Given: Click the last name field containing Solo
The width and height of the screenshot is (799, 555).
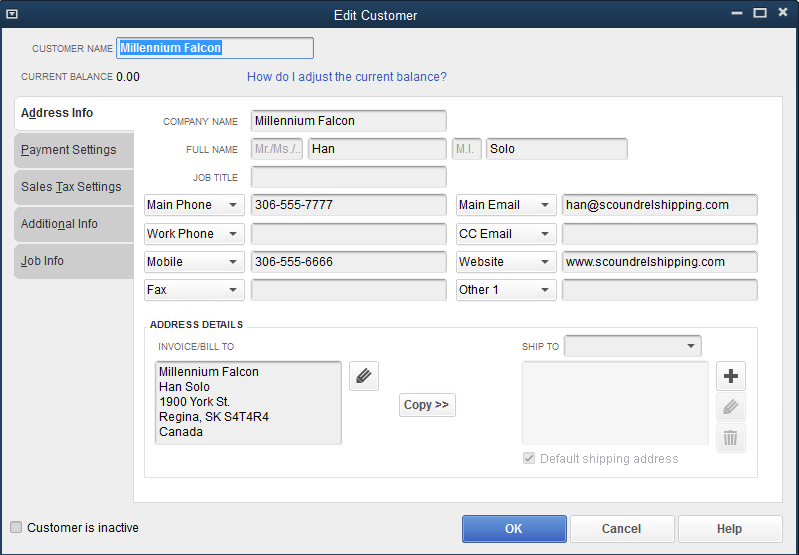Looking at the screenshot, I should [556, 149].
